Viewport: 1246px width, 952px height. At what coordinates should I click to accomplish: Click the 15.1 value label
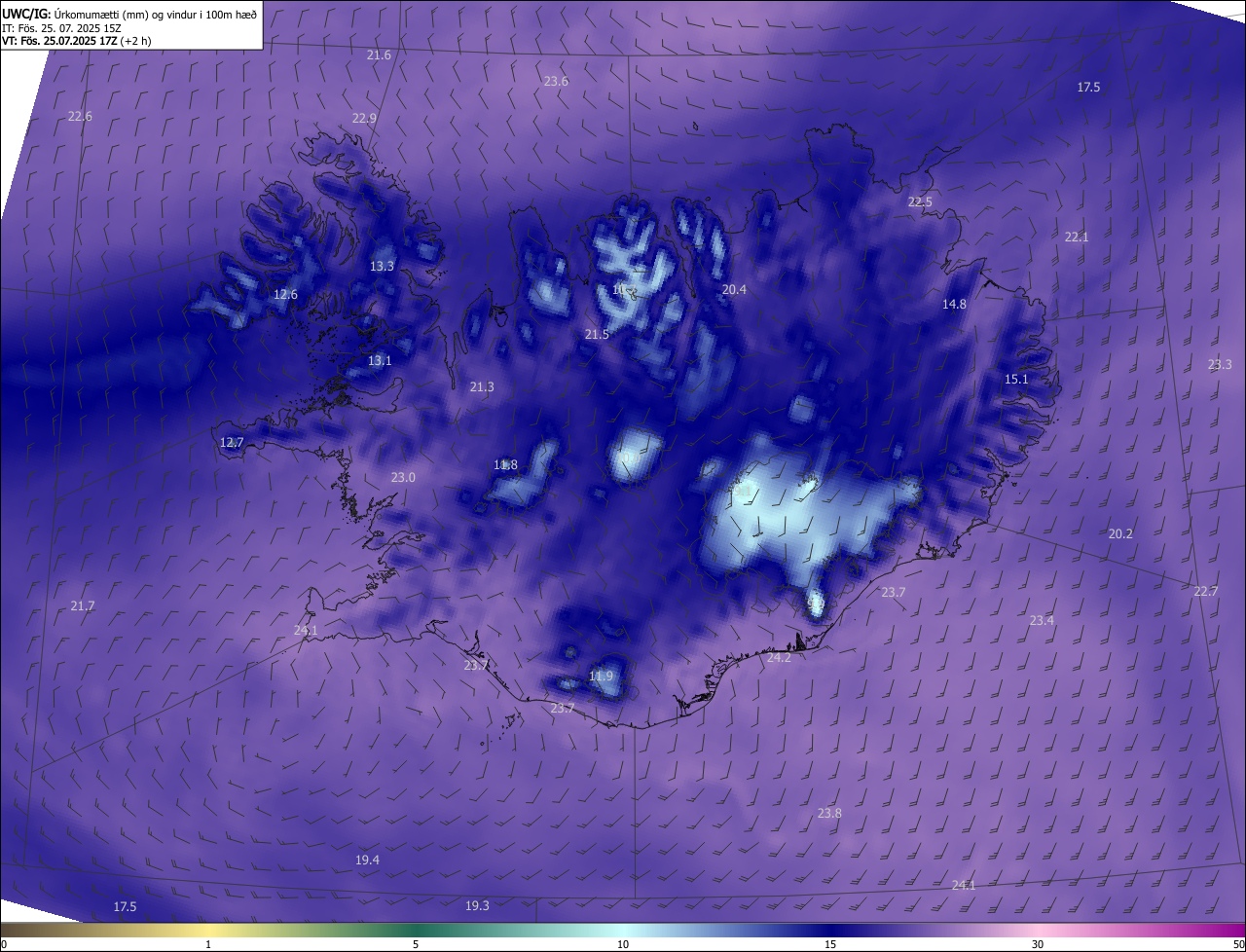1016,380
